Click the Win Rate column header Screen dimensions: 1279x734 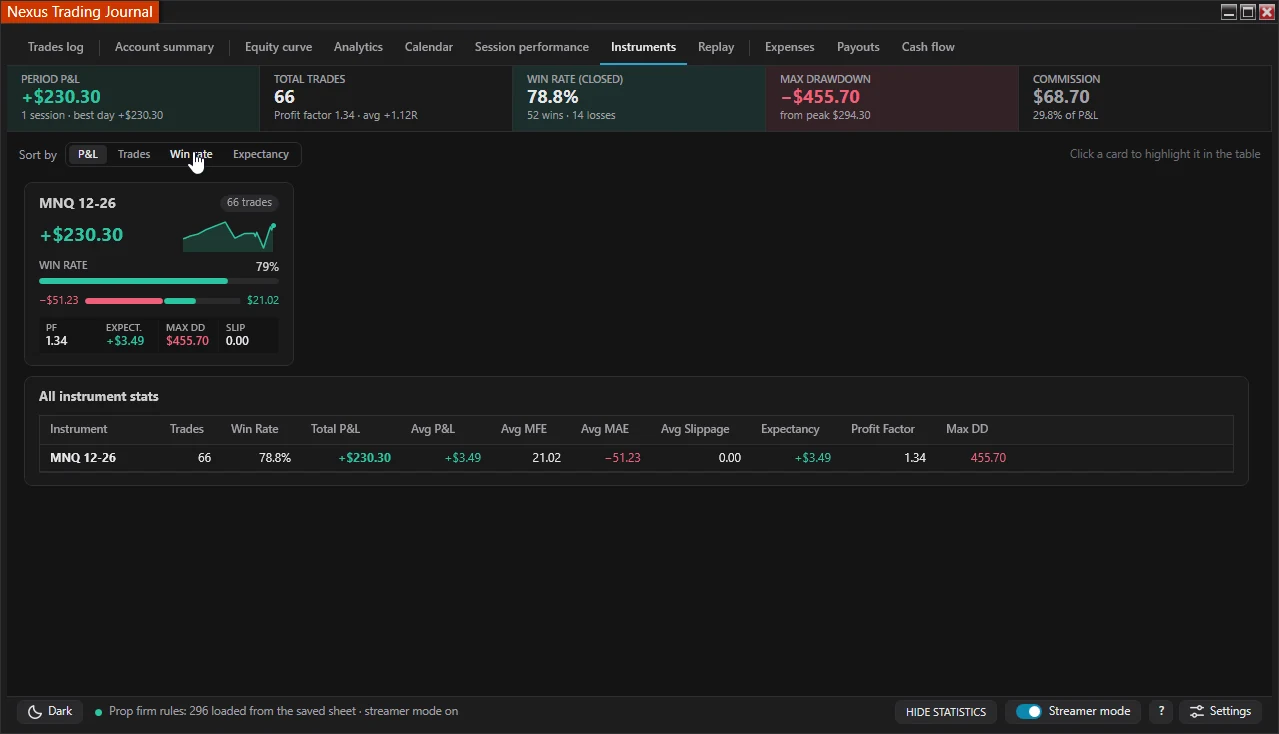(255, 429)
